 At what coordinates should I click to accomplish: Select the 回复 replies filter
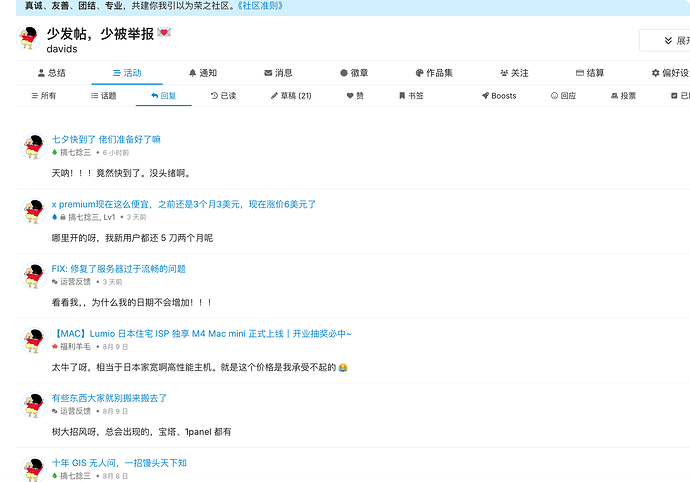[164, 96]
